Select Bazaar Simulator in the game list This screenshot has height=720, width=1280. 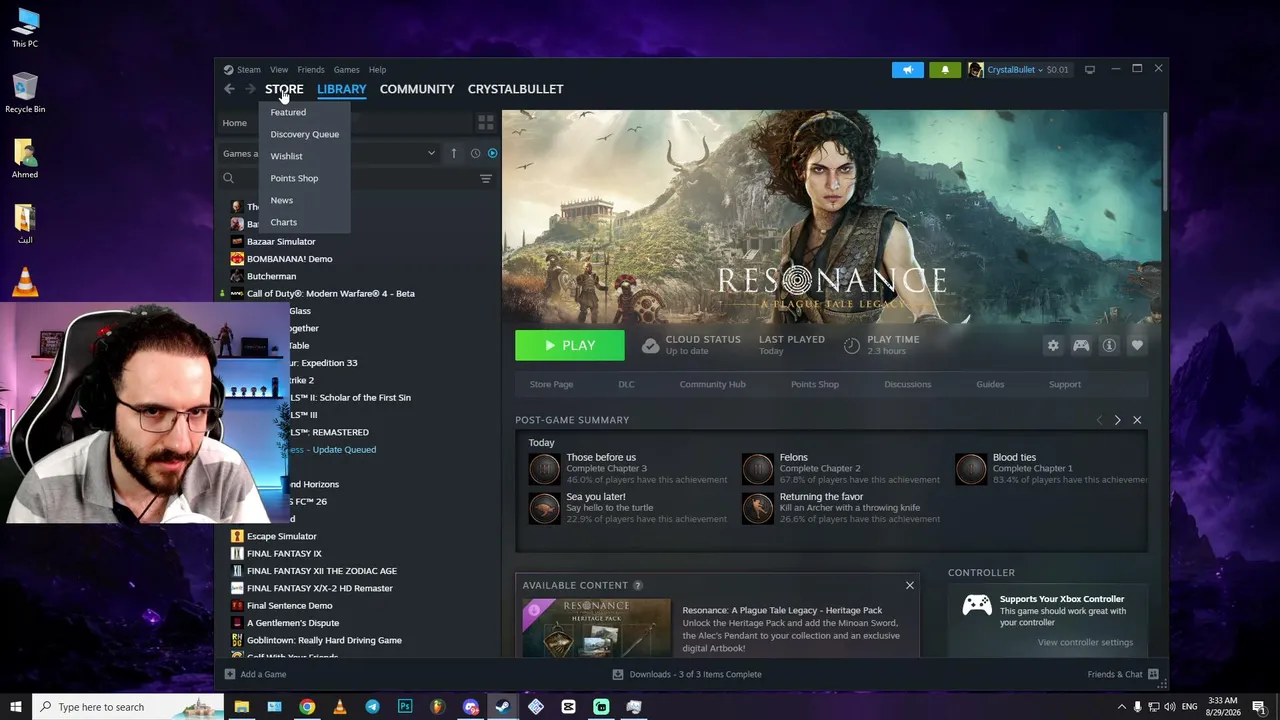pyautogui.click(x=281, y=242)
